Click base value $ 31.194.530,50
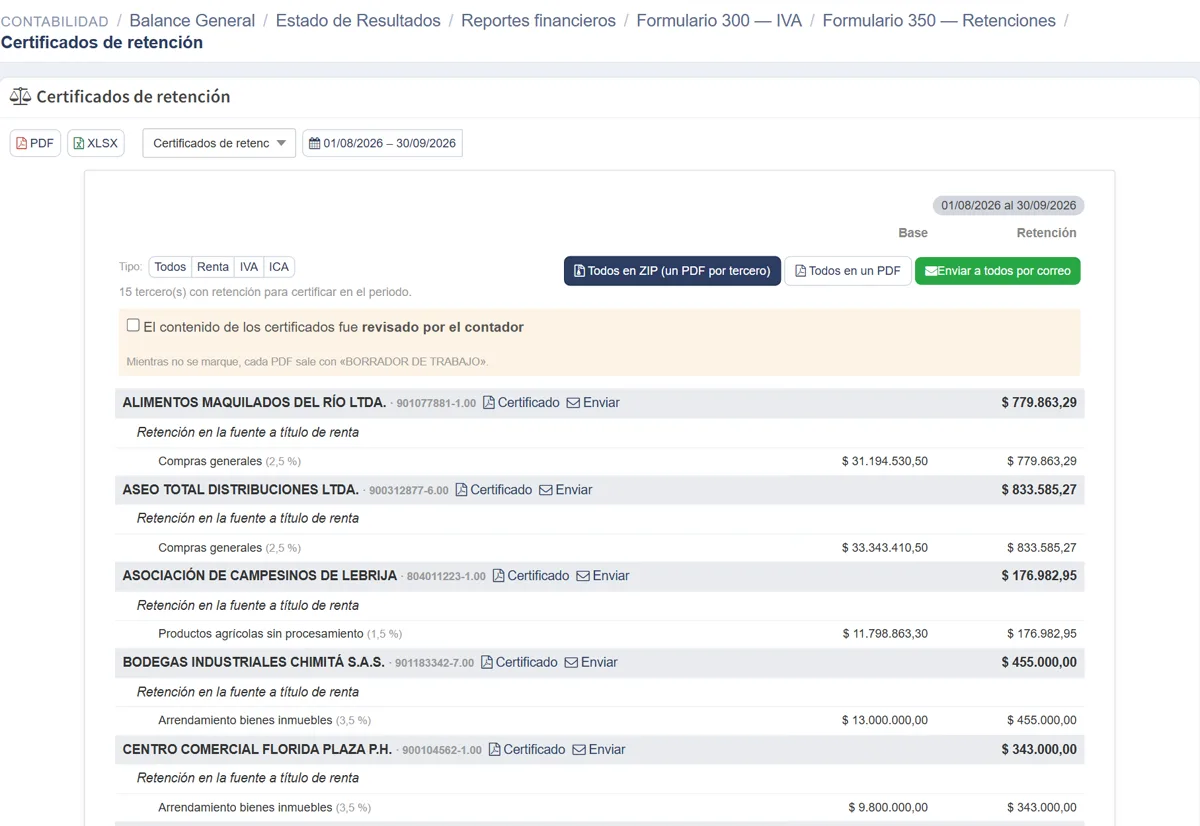The image size is (1200, 826). pyautogui.click(x=885, y=461)
